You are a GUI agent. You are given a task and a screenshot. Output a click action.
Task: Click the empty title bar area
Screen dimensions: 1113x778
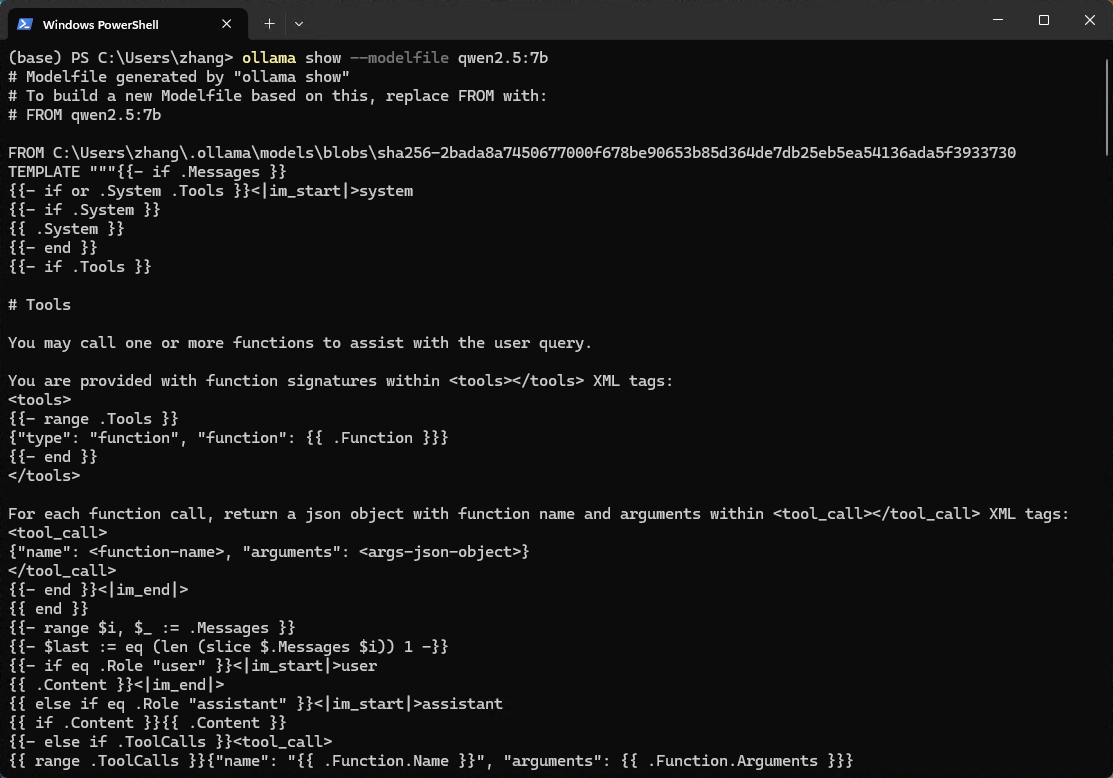[x=639, y=21]
